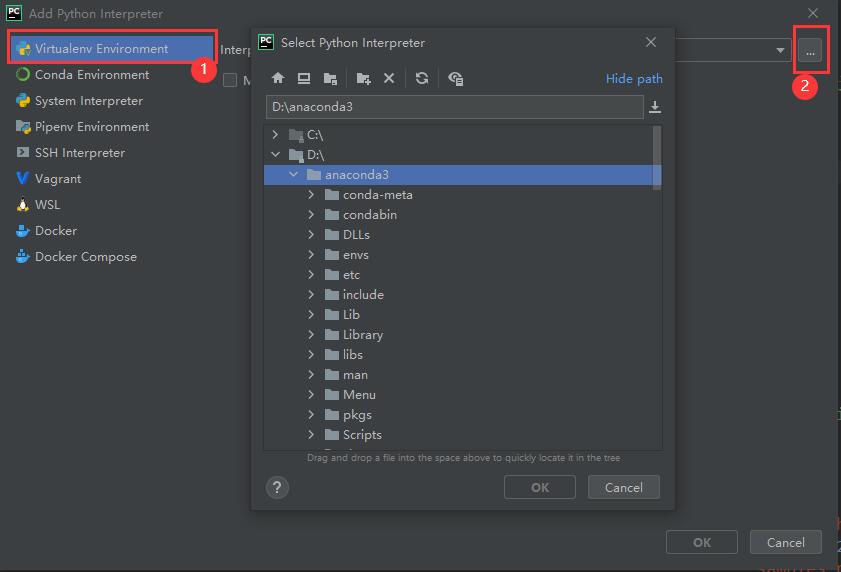Image resolution: width=841 pixels, height=572 pixels.
Task: Click OK in Select Python Interpreter dialog
Action: [x=540, y=487]
